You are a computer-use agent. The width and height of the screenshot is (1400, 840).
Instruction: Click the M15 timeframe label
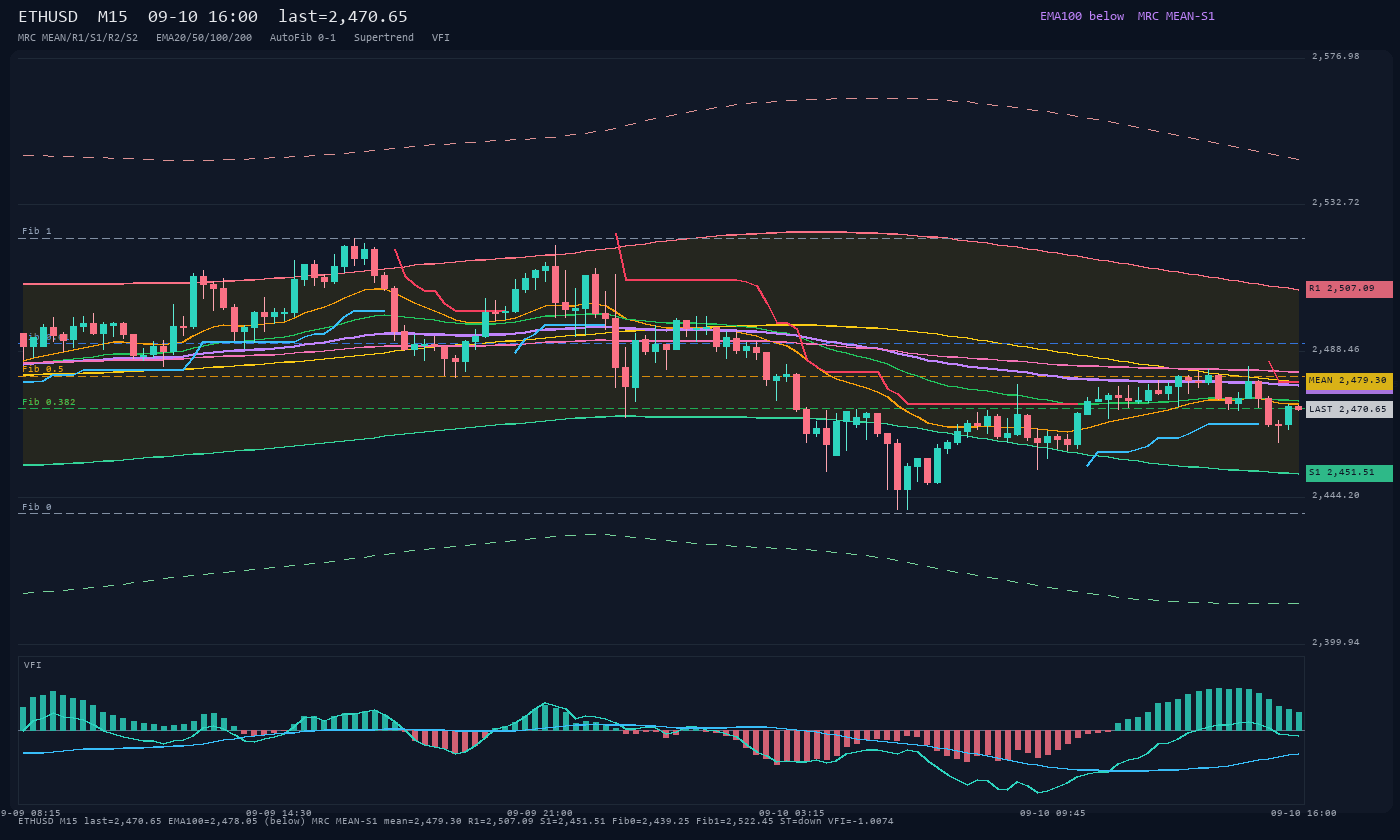pyautogui.click(x=113, y=17)
